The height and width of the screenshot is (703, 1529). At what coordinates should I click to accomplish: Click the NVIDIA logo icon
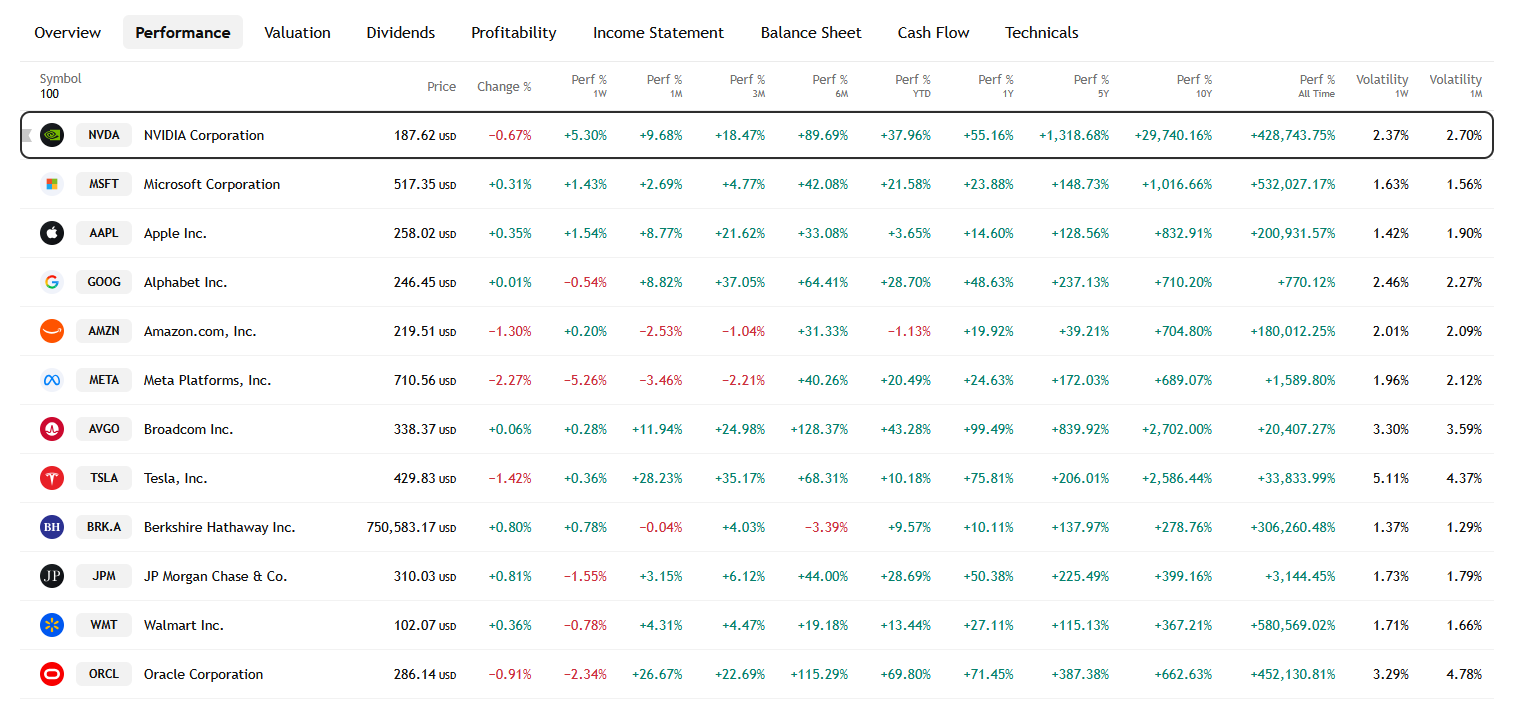coord(51,134)
